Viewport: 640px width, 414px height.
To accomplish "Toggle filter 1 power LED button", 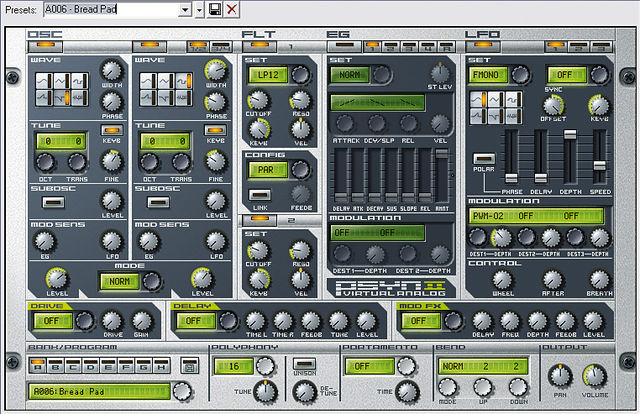I will pos(260,46).
